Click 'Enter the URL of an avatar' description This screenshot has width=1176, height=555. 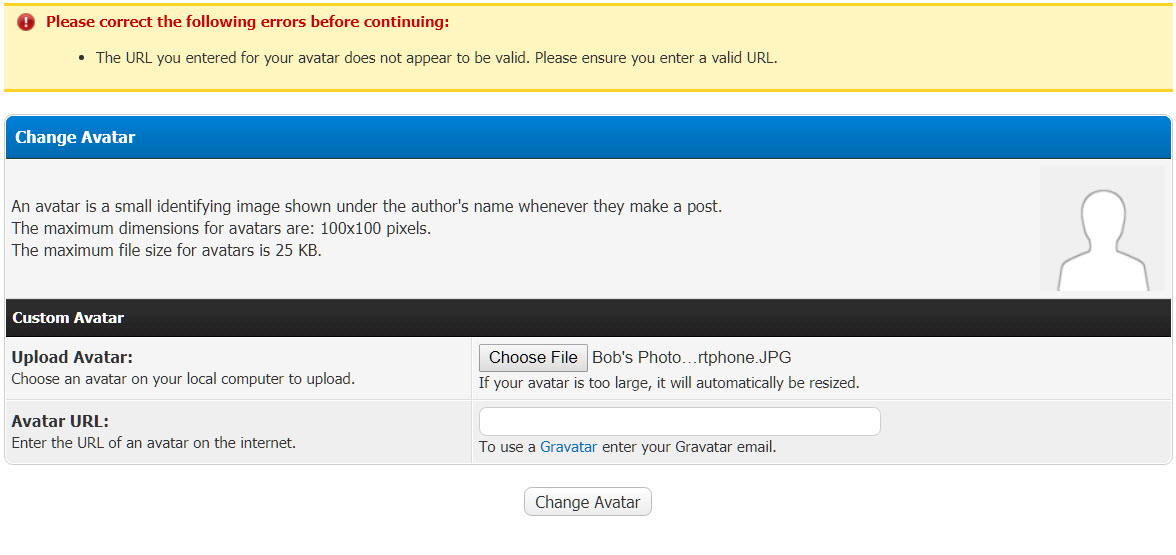(153, 443)
